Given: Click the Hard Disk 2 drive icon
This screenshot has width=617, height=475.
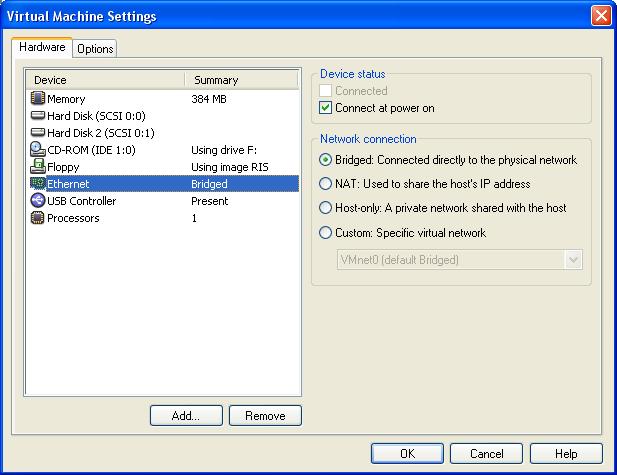Looking at the screenshot, I should coord(38,133).
